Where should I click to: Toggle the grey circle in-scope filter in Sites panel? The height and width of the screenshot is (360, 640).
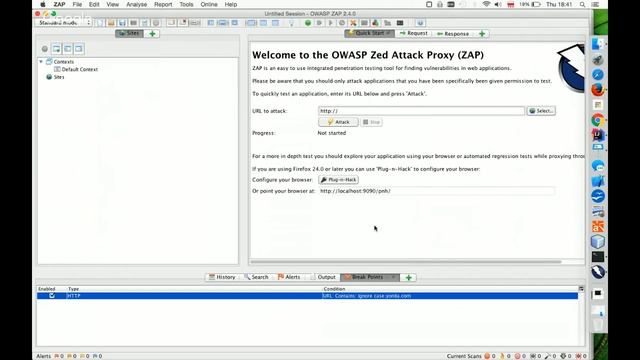pyautogui.click(x=45, y=49)
